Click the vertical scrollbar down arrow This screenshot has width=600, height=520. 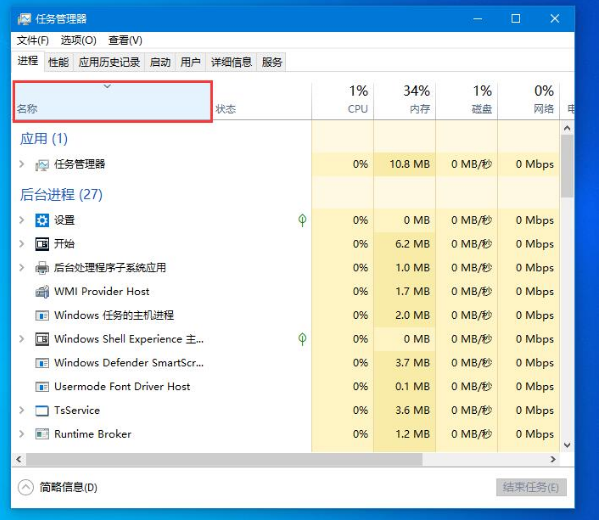point(567,445)
